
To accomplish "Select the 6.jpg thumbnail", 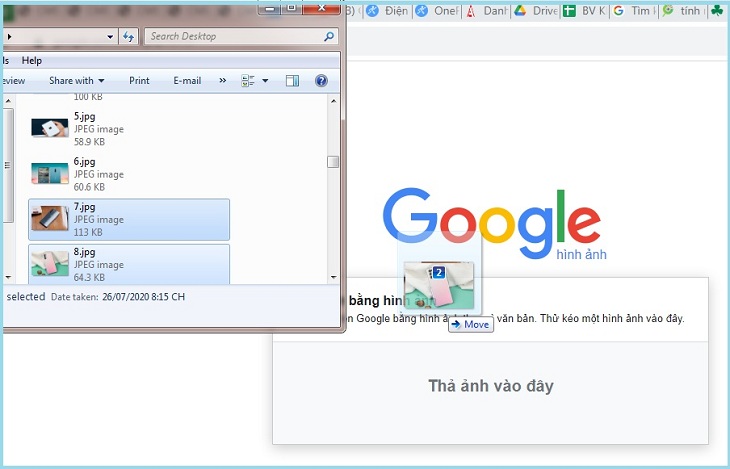I will point(50,173).
